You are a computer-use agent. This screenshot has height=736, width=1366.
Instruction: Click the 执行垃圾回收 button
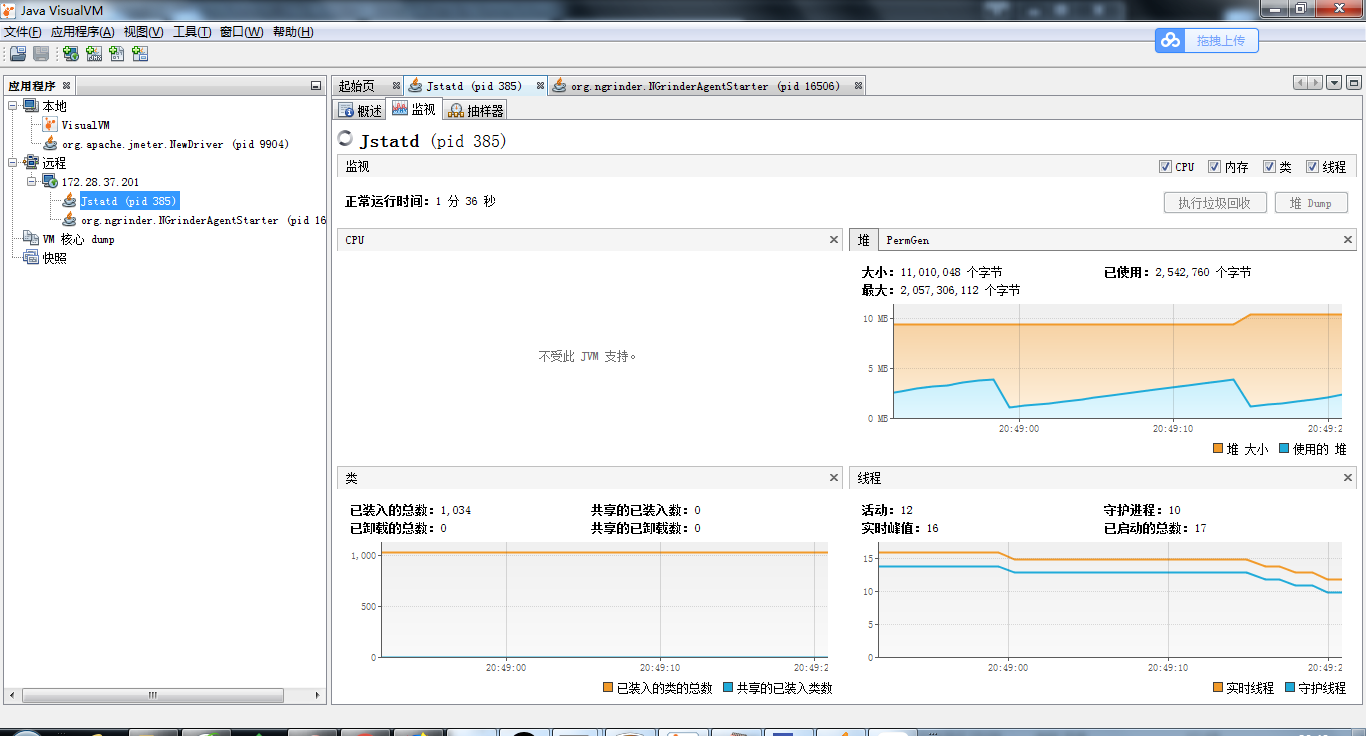[1215, 203]
